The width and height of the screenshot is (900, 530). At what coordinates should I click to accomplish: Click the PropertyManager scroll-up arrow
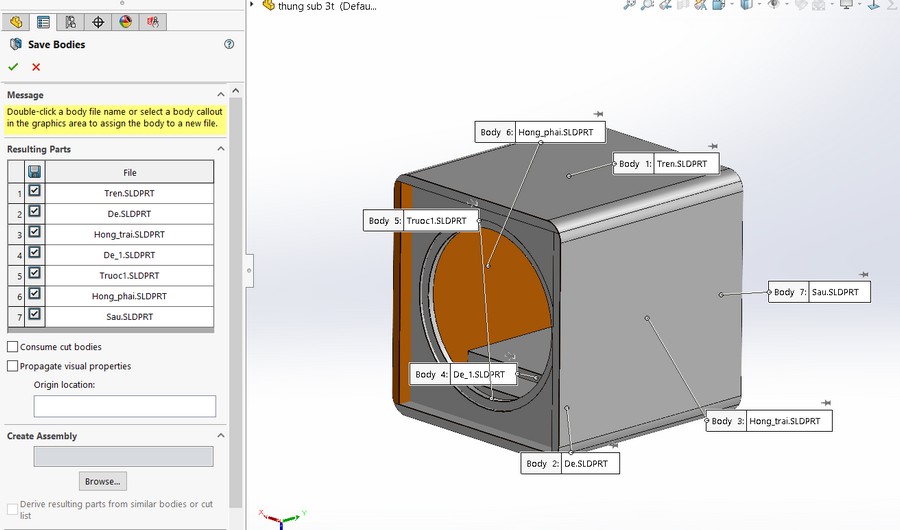235,91
